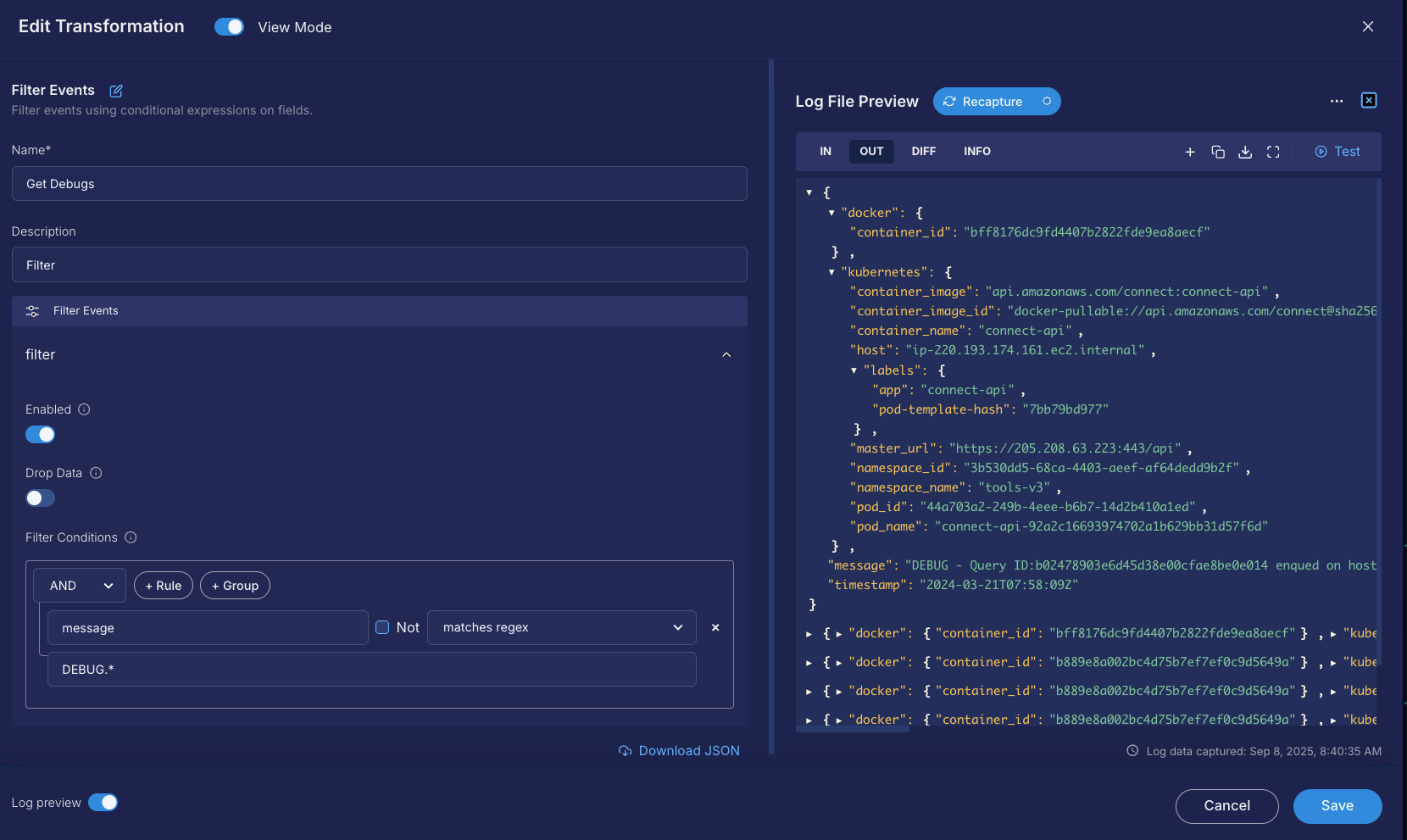Click the plus icon in preview toolbar

tap(1190, 152)
